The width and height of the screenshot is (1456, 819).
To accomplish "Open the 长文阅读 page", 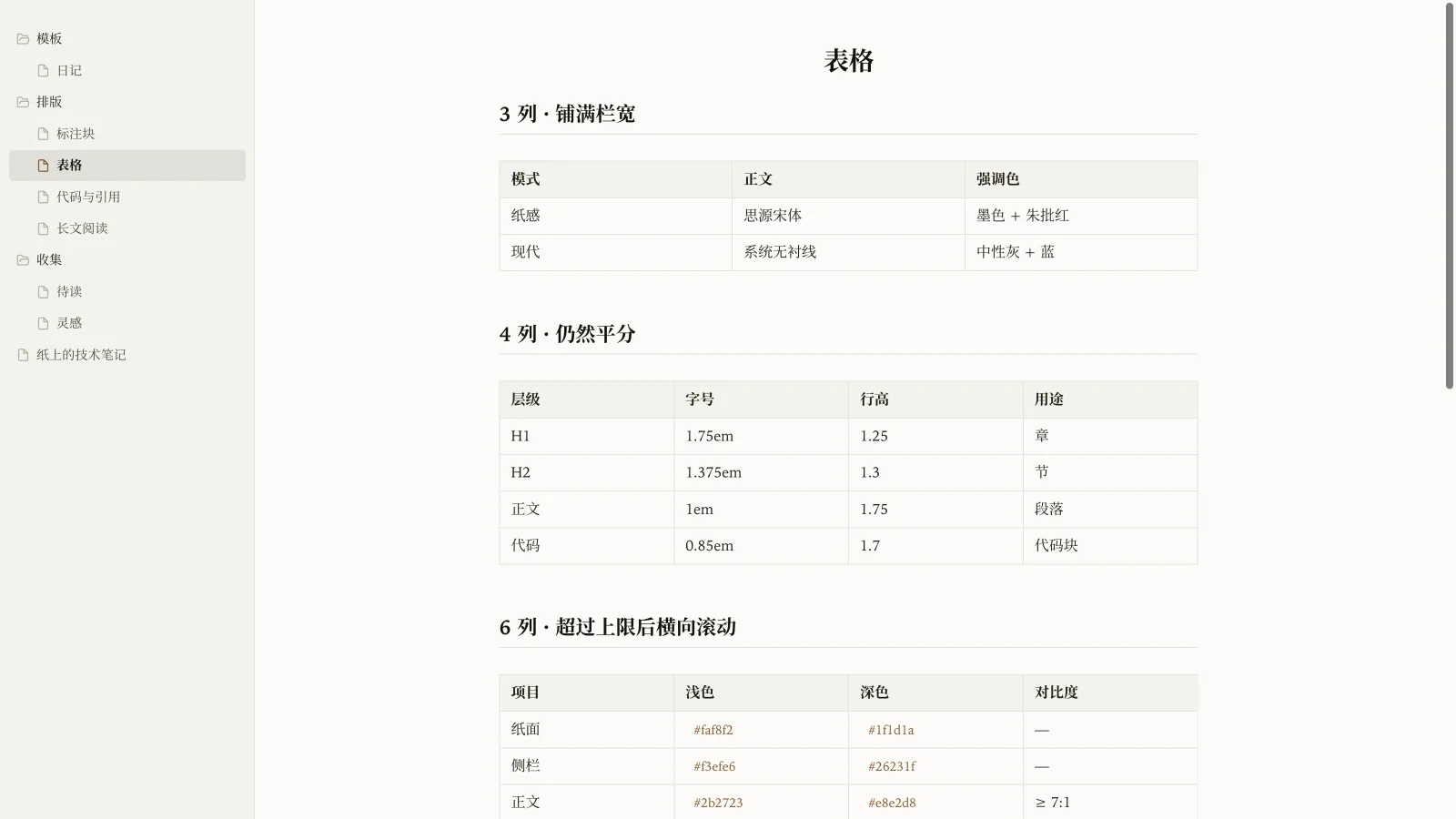I will (x=127, y=228).
